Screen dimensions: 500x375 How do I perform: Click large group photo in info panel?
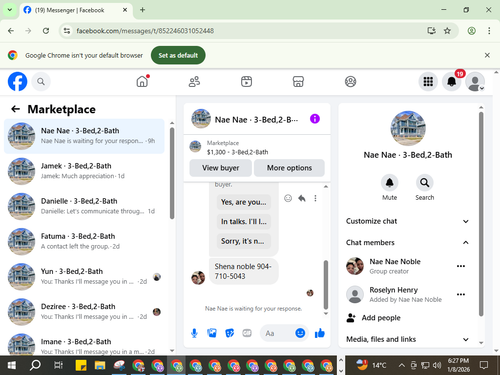coord(408,128)
